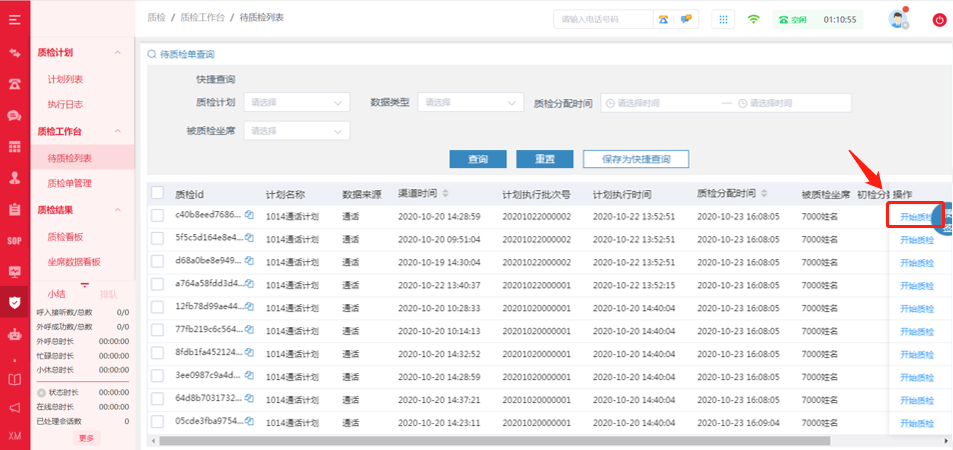This screenshot has width=953, height=450.
Task: Tick the select-all checkbox in table header
Action: coord(157,193)
